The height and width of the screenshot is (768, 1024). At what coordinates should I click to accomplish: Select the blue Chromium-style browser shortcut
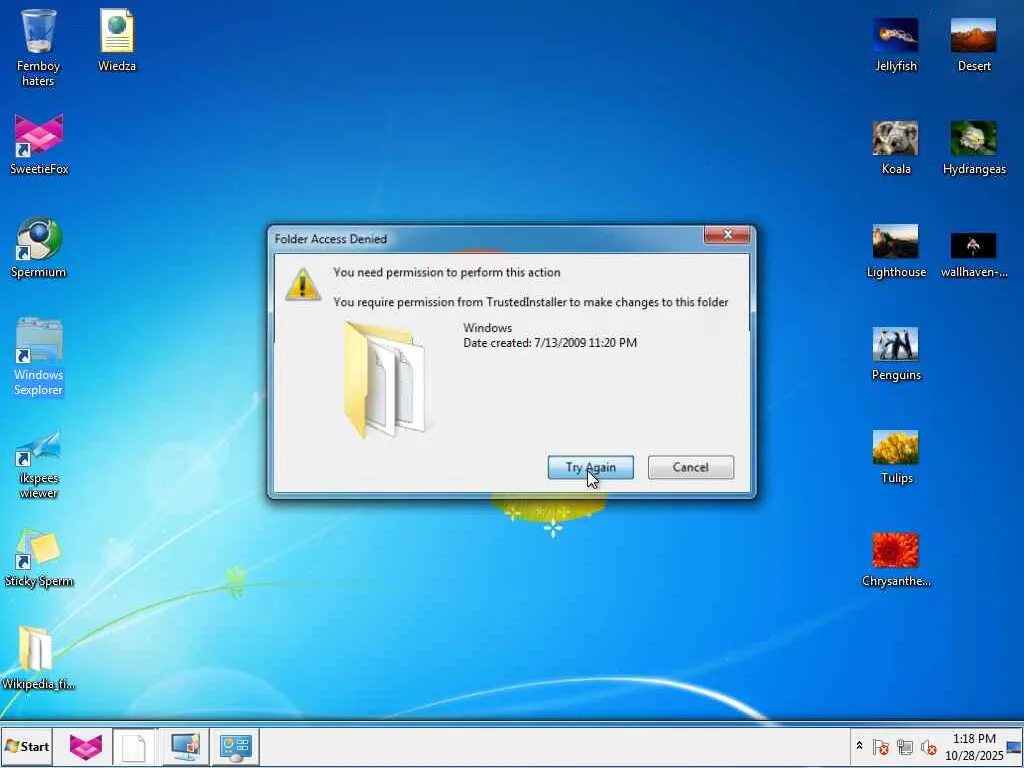coord(38,247)
